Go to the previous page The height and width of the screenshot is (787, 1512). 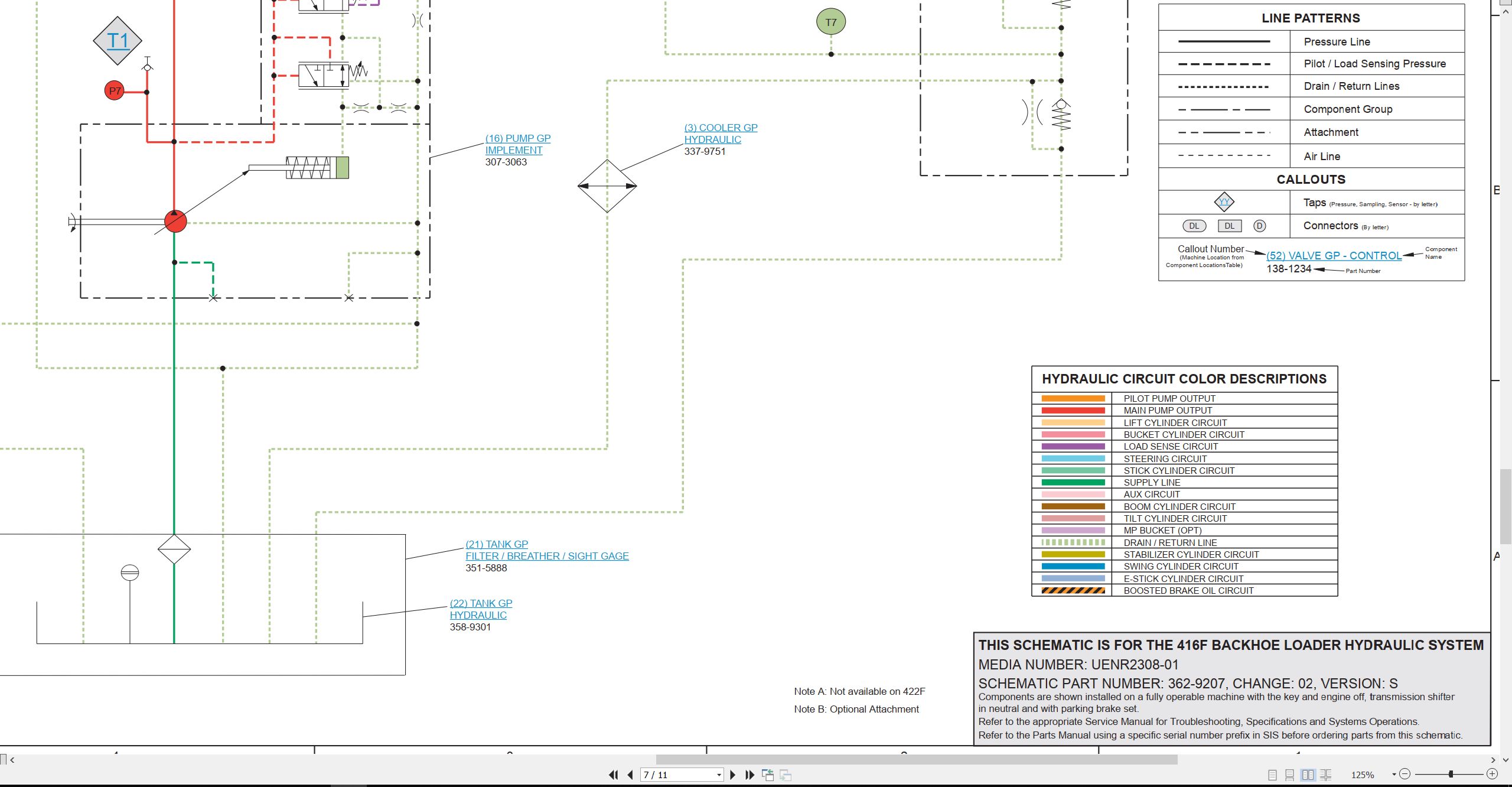tap(630, 775)
